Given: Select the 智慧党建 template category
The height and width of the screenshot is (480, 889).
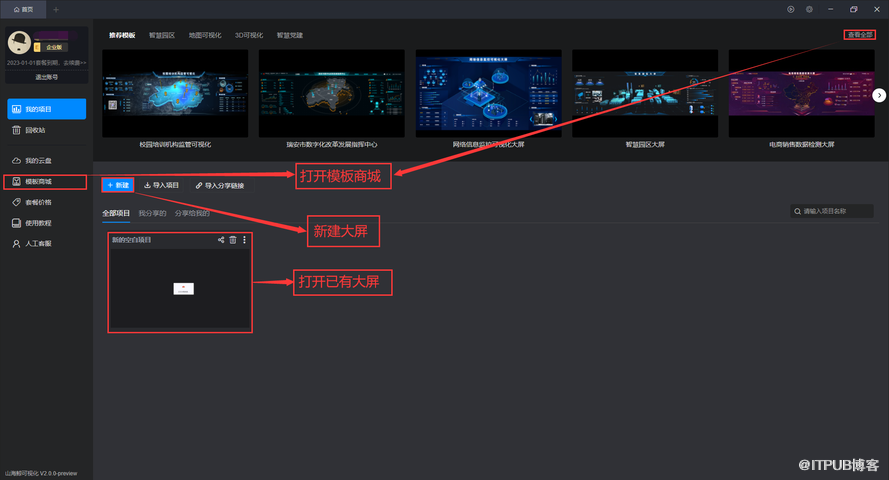Looking at the screenshot, I should 290,35.
